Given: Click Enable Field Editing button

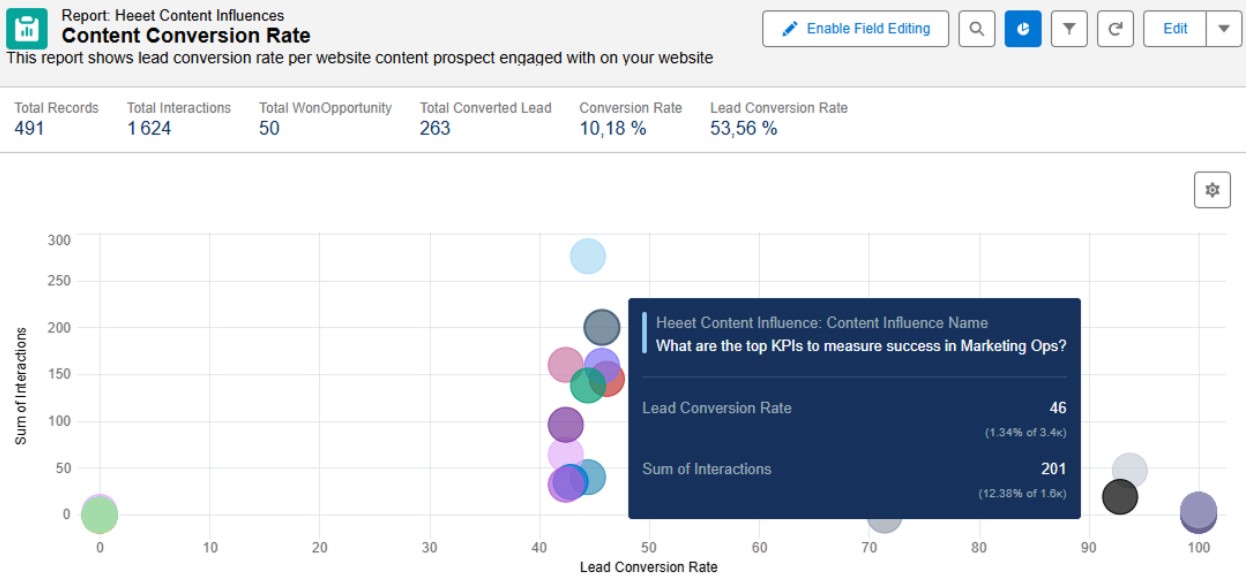Looking at the screenshot, I should coord(854,29).
